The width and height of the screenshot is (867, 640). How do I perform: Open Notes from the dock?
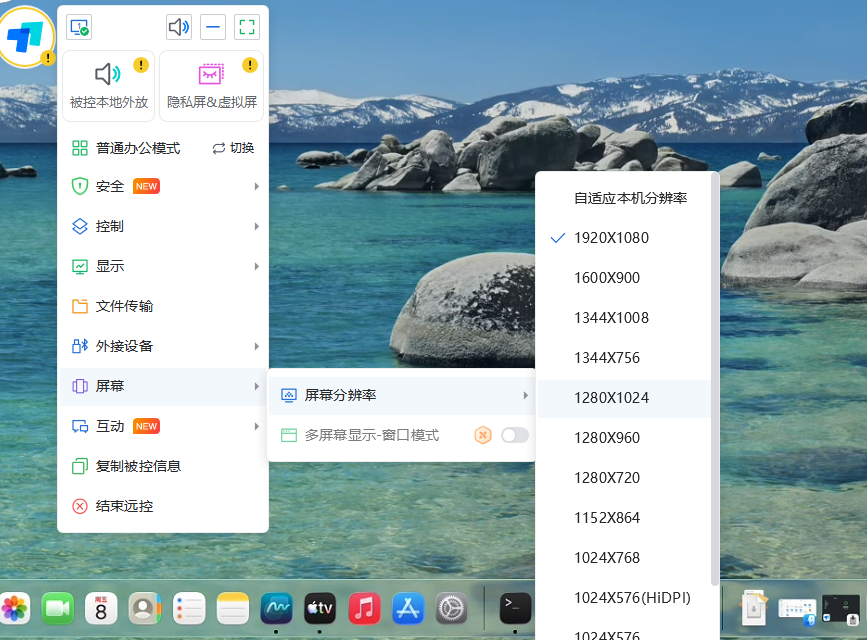point(233,608)
